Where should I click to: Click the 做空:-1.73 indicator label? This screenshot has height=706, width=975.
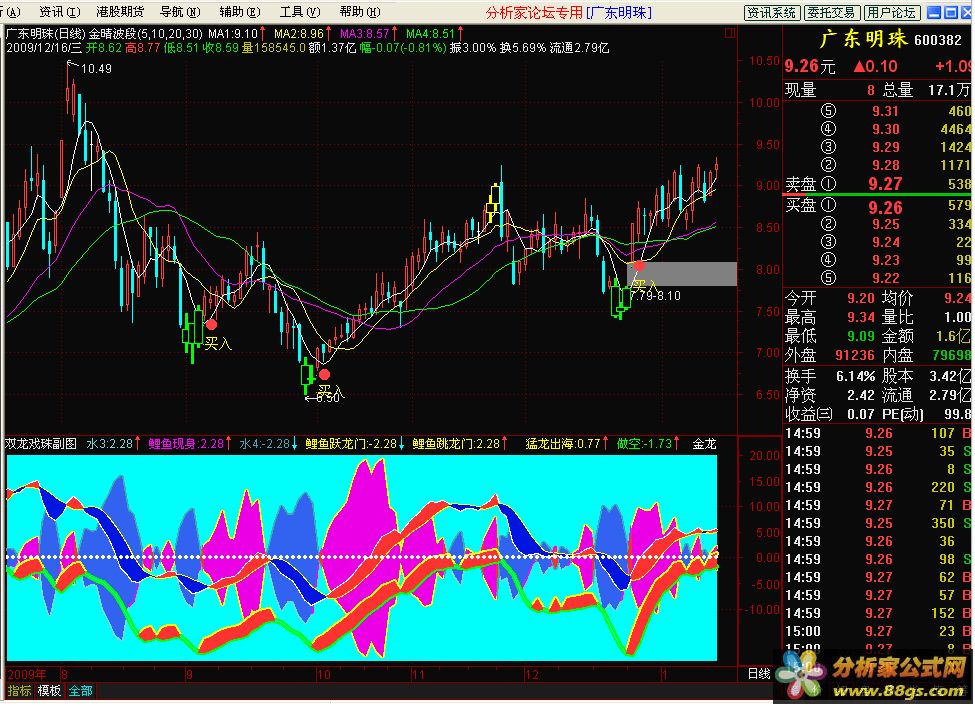(x=648, y=444)
